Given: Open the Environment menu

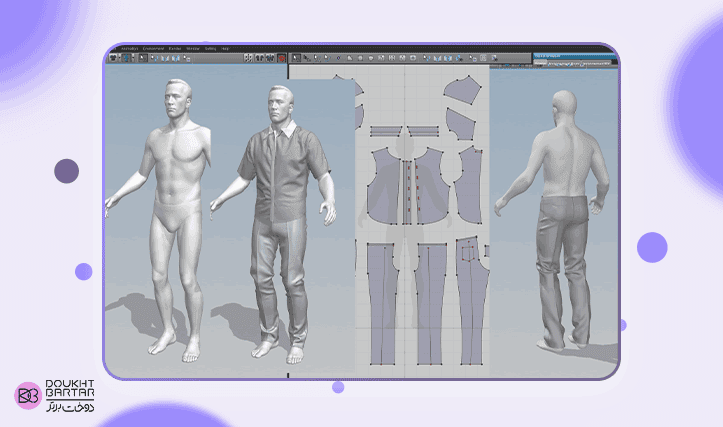Looking at the screenshot, I should [153, 48].
